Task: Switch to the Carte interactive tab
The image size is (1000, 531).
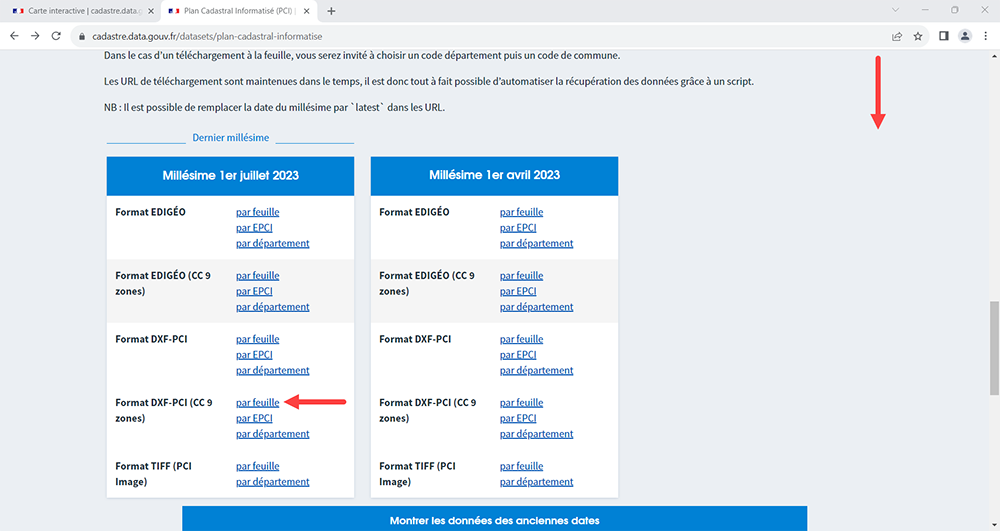Action: 75,11
